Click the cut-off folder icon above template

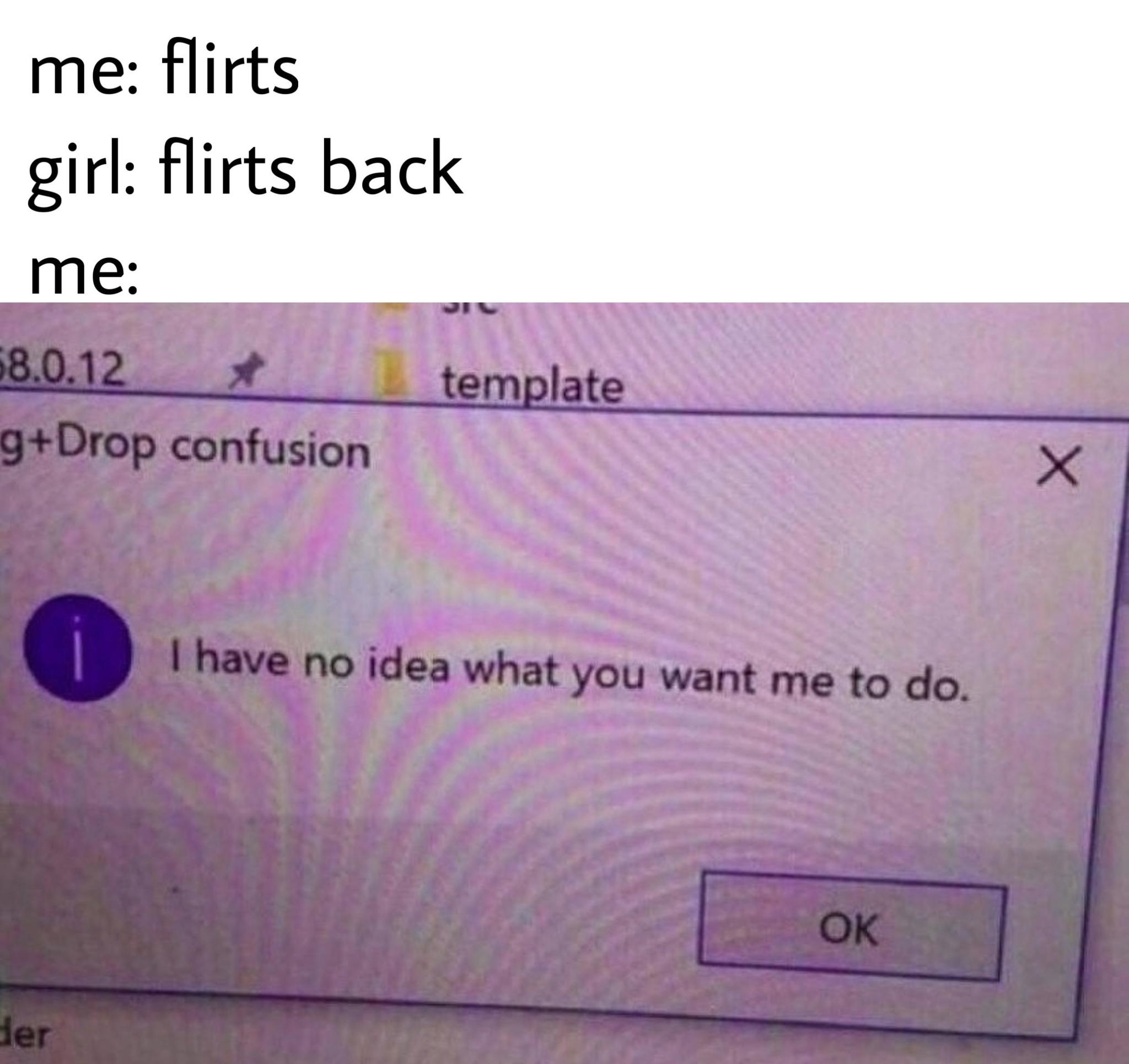[x=392, y=306]
